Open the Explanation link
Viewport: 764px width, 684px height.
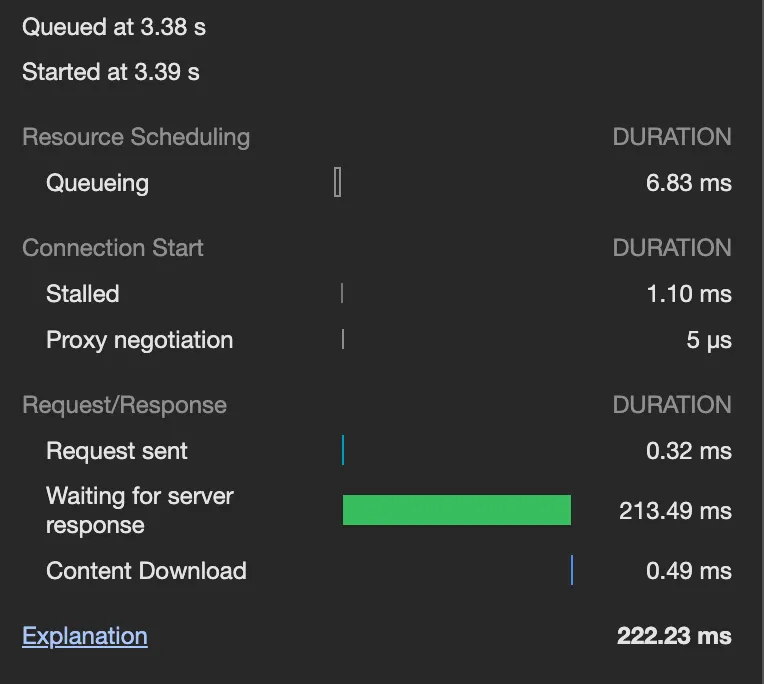point(85,636)
